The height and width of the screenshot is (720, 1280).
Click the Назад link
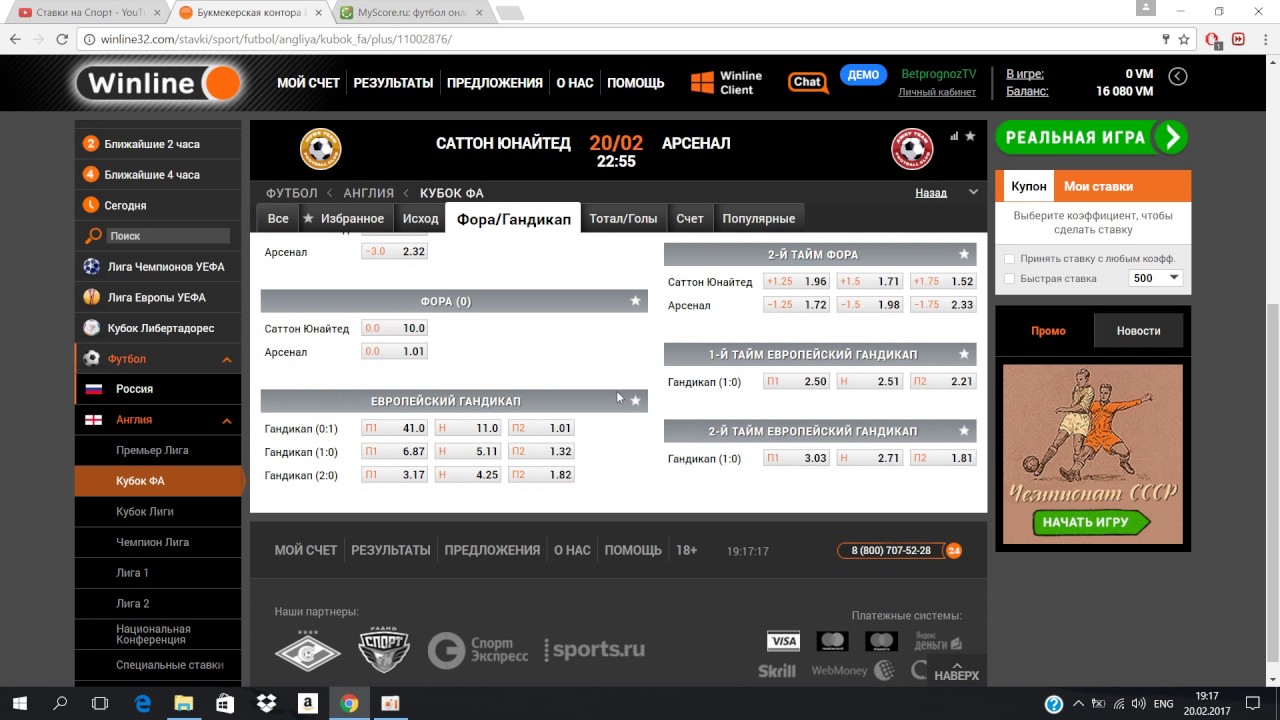pos(931,192)
